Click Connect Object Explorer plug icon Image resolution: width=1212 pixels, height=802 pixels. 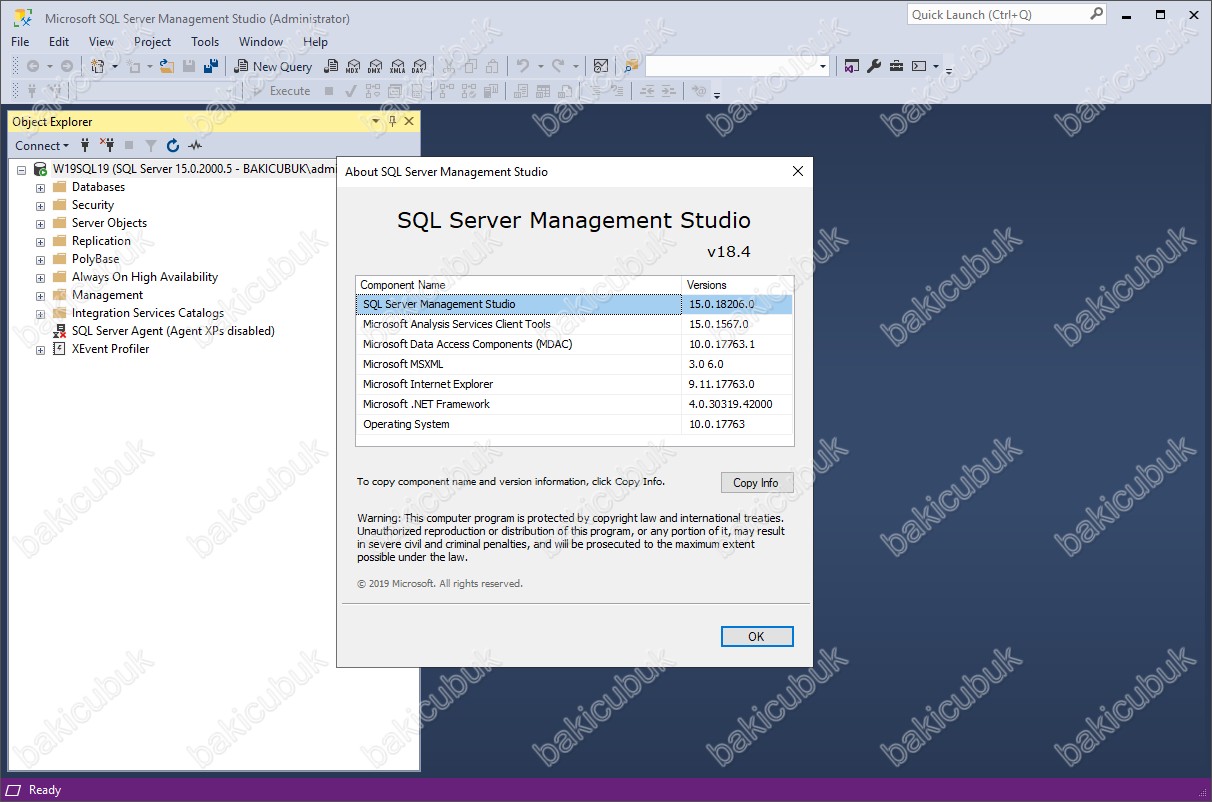tap(85, 145)
